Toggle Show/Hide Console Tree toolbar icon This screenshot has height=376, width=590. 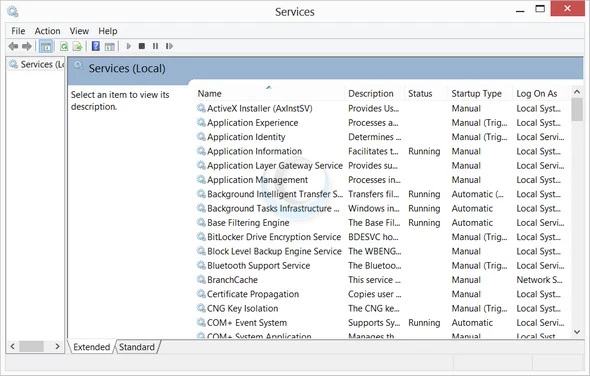[46, 46]
